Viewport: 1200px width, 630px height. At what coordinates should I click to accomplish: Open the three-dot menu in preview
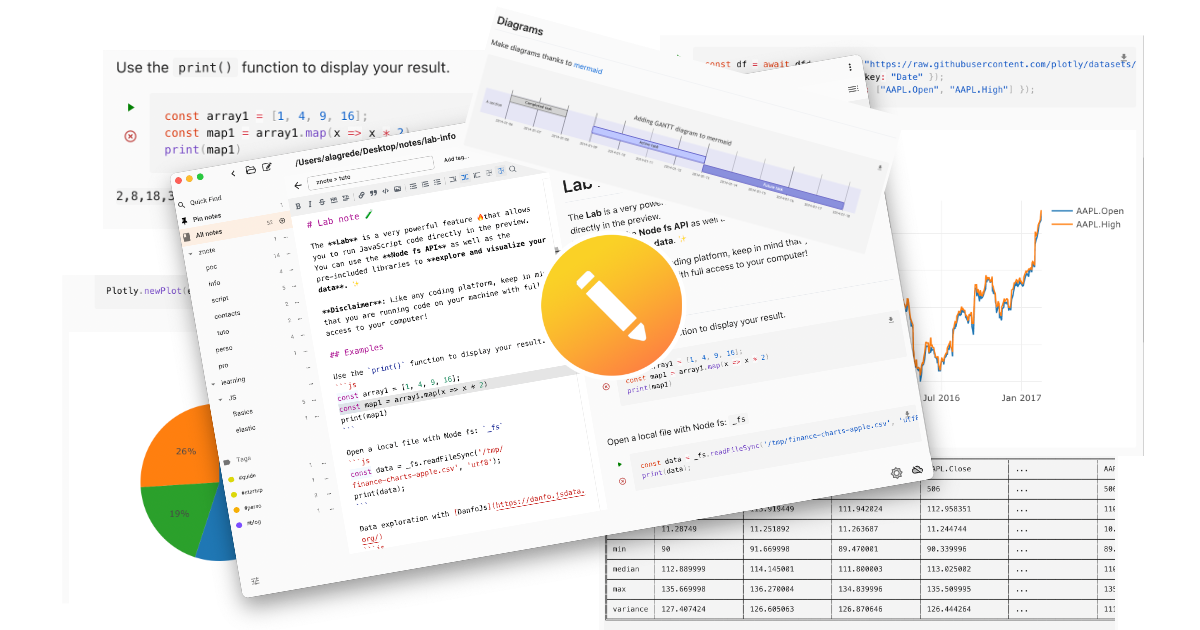851,66
